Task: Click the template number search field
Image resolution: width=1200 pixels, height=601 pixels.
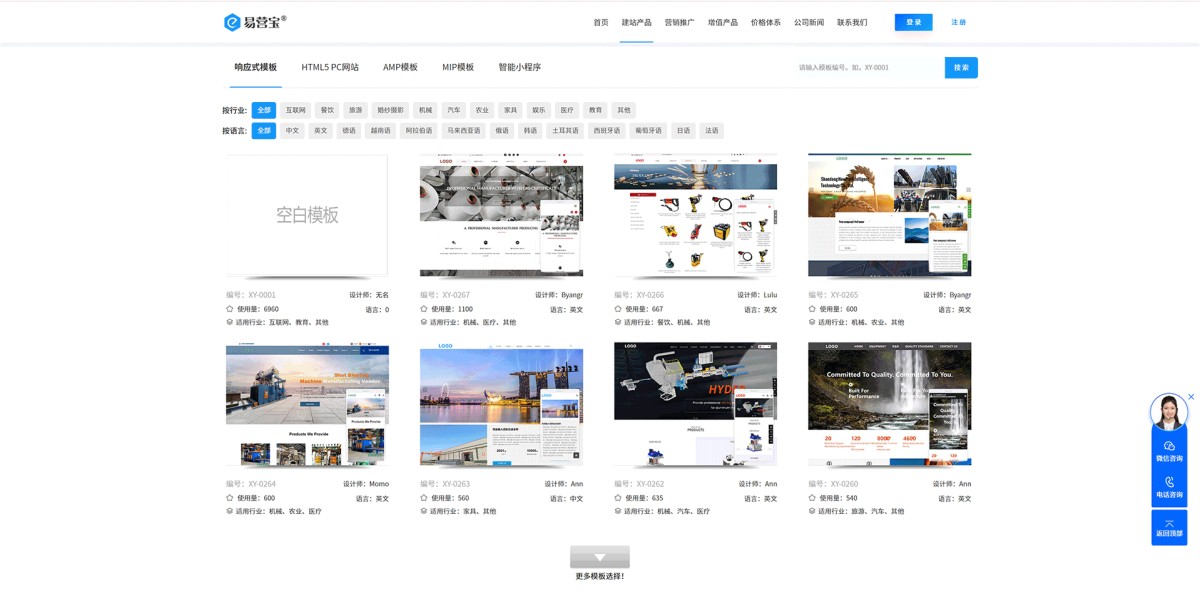Action: (865, 67)
